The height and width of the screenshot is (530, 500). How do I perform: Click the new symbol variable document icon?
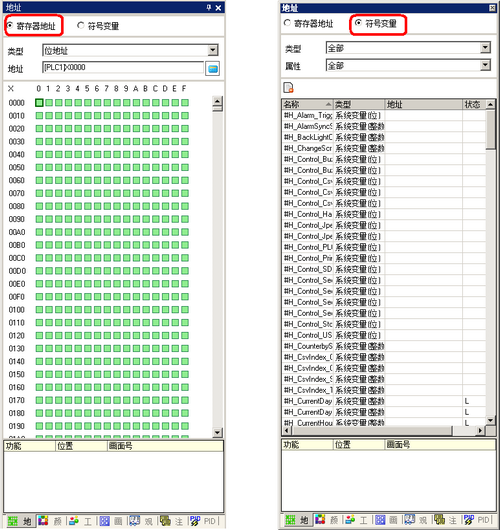[288, 88]
